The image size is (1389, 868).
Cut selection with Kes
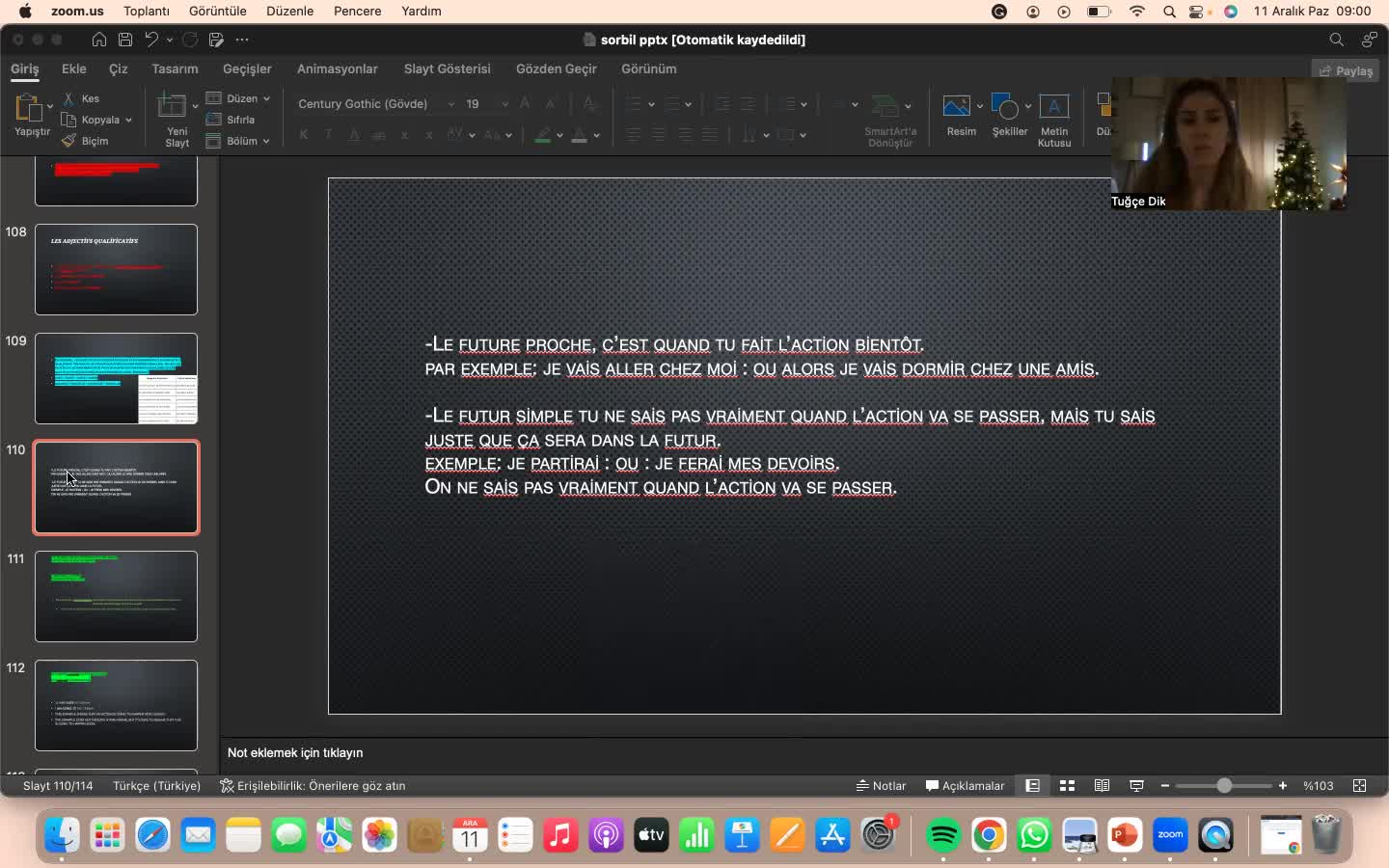point(82,98)
